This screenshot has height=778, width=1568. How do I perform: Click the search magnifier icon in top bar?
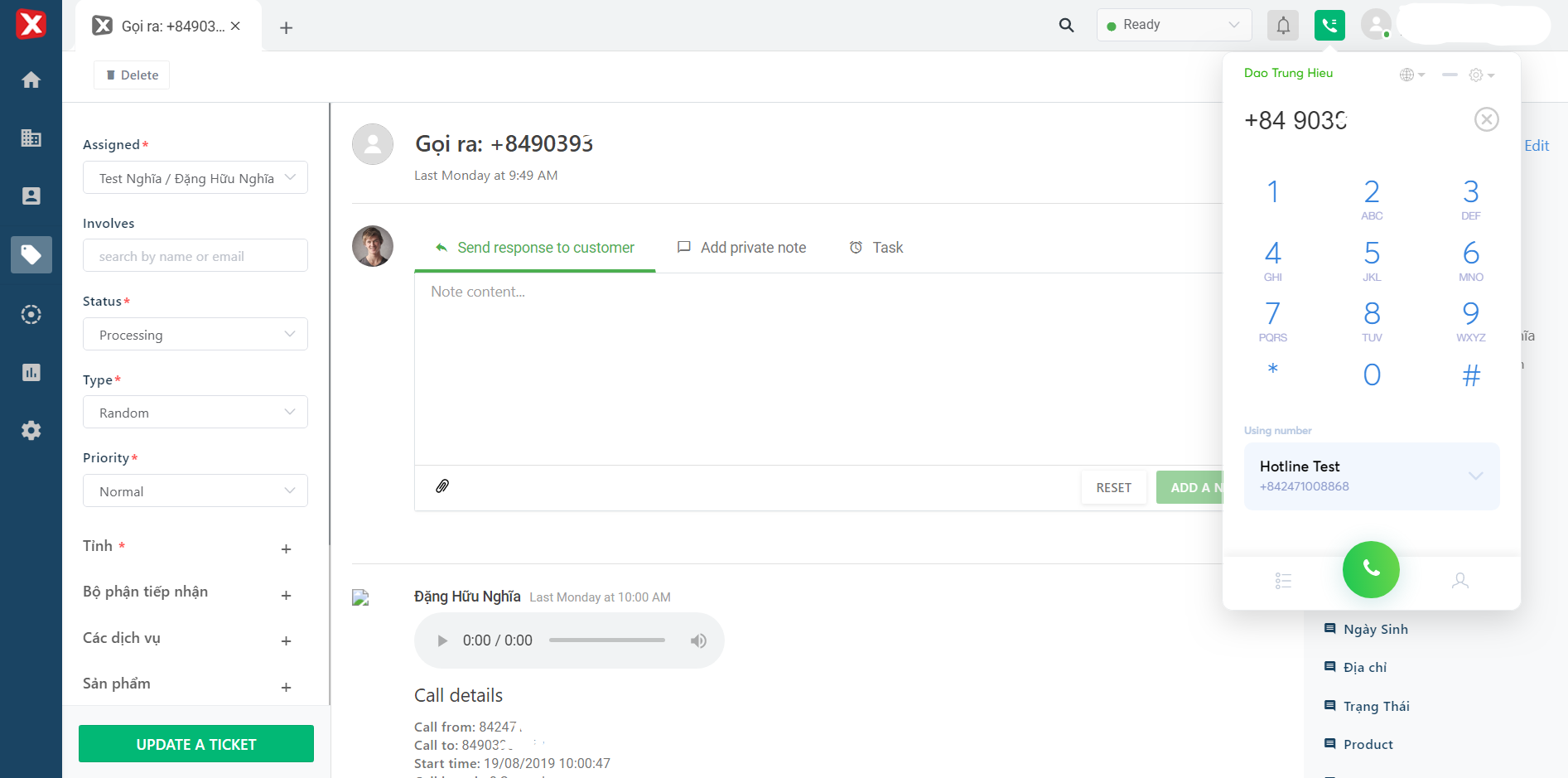[x=1066, y=25]
